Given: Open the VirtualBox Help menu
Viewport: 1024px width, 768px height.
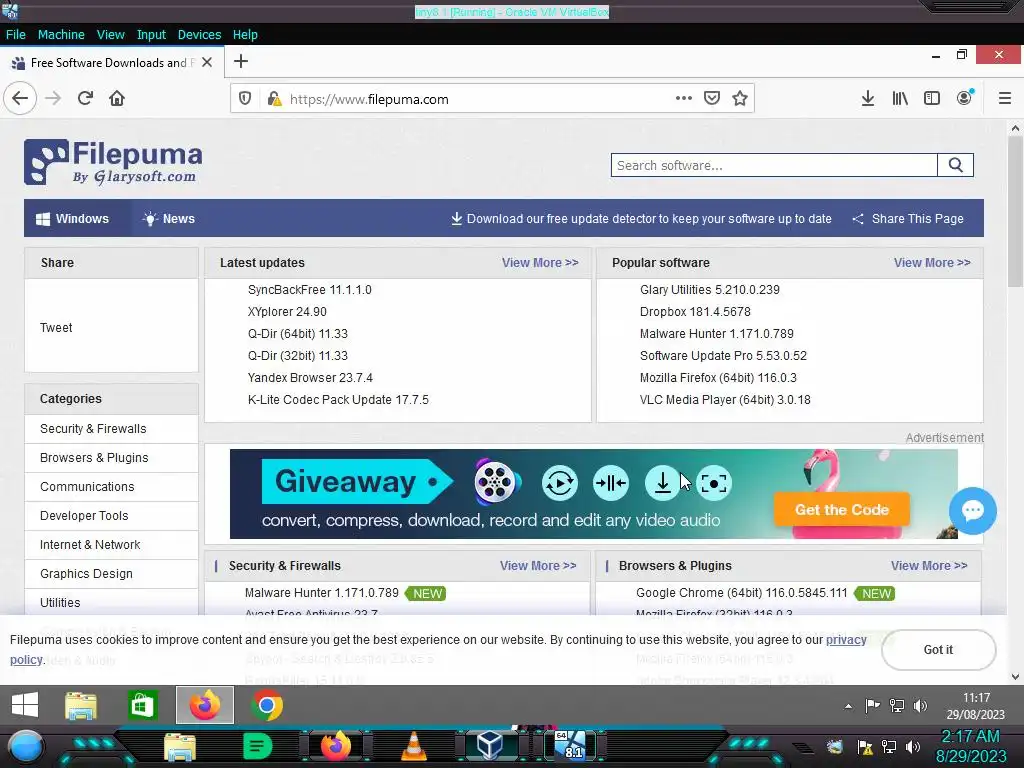Looking at the screenshot, I should pyautogui.click(x=245, y=35).
